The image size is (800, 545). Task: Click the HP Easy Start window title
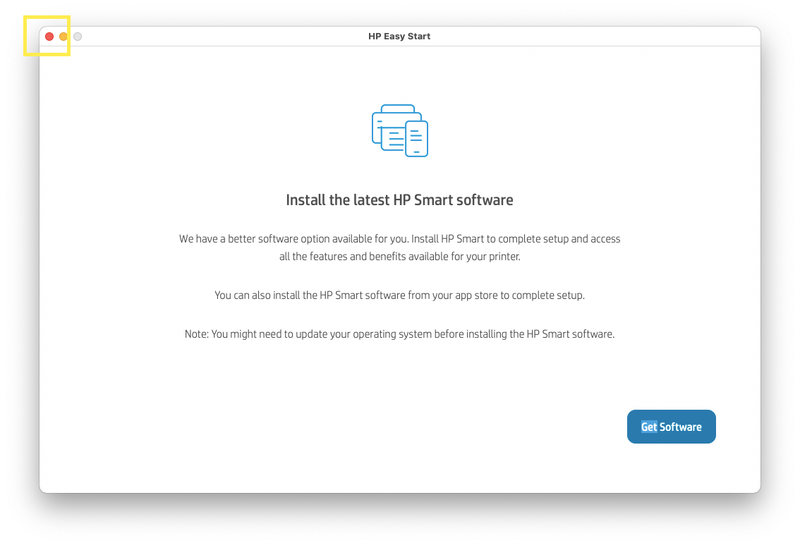(x=399, y=36)
